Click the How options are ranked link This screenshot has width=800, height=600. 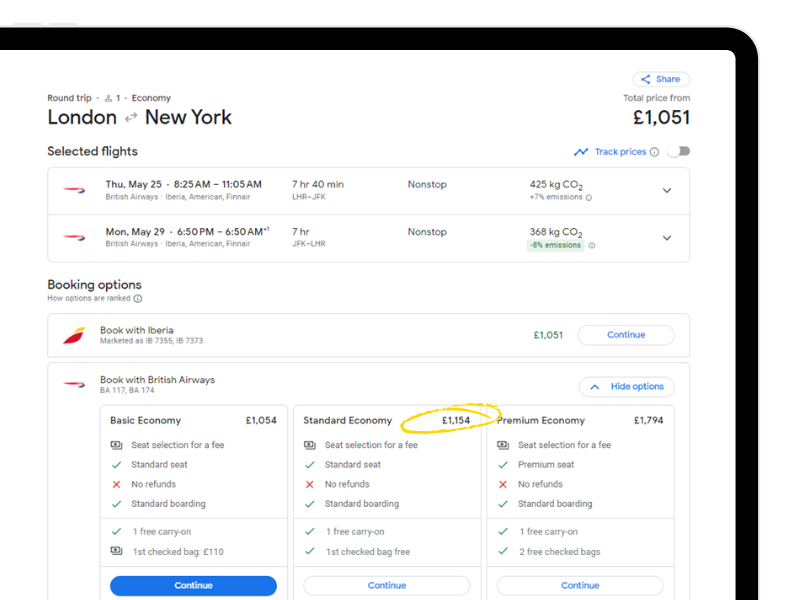pyautogui.click(x=89, y=299)
